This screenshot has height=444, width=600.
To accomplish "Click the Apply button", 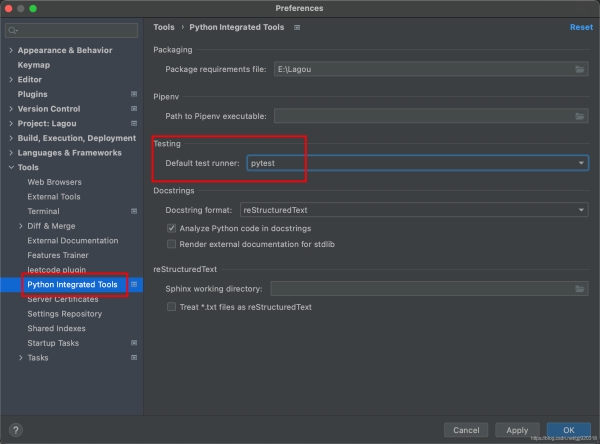I will 516,430.
